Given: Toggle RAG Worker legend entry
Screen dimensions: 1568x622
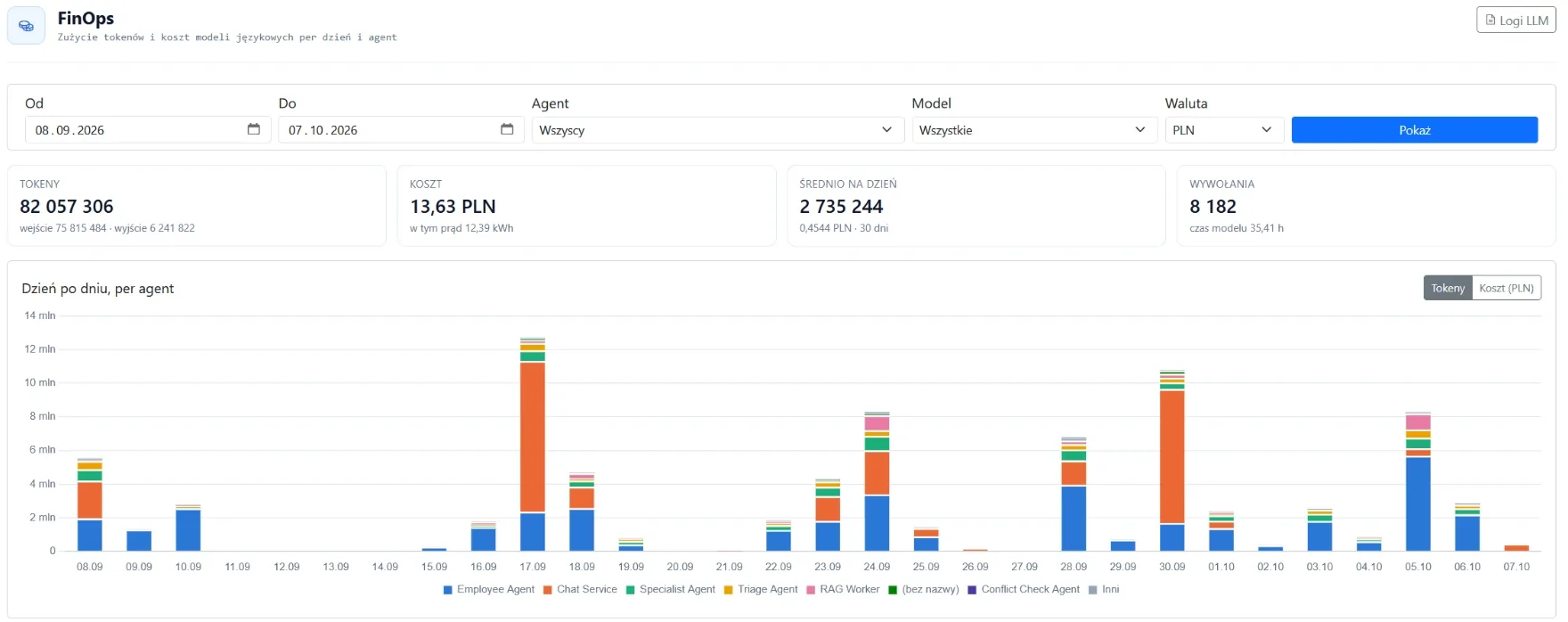Looking at the screenshot, I should coord(843,589).
